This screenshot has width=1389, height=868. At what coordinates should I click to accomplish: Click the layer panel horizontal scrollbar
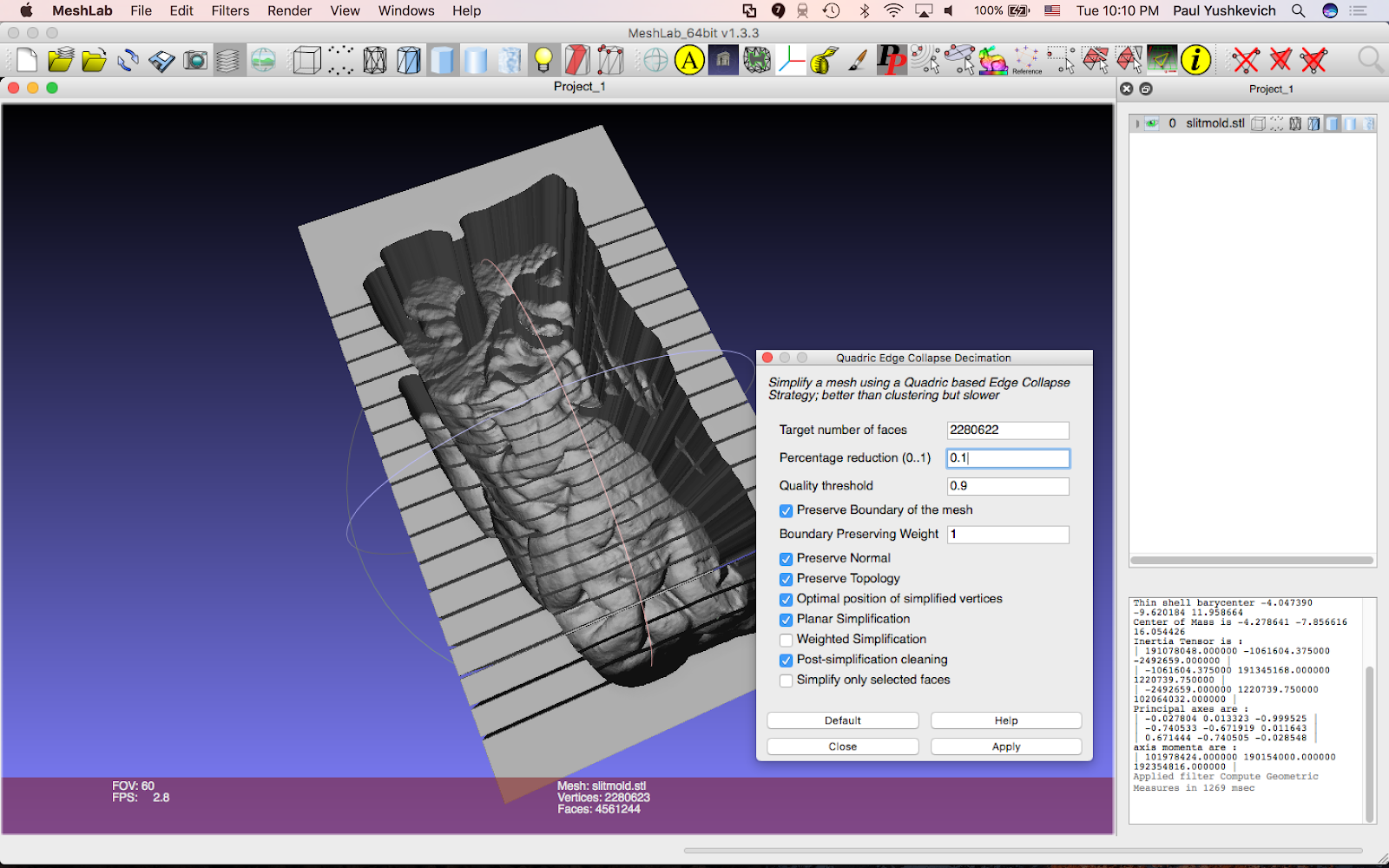(1252, 561)
